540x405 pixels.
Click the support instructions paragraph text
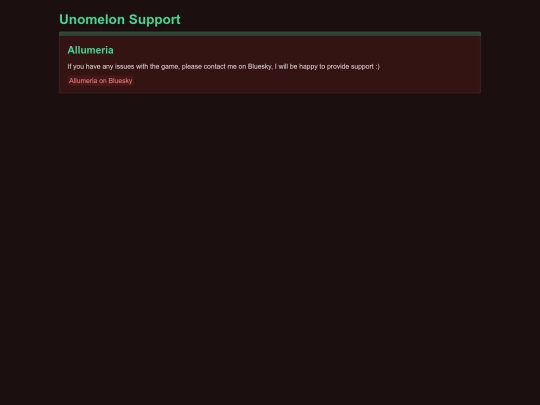click(x=224, y=66)
